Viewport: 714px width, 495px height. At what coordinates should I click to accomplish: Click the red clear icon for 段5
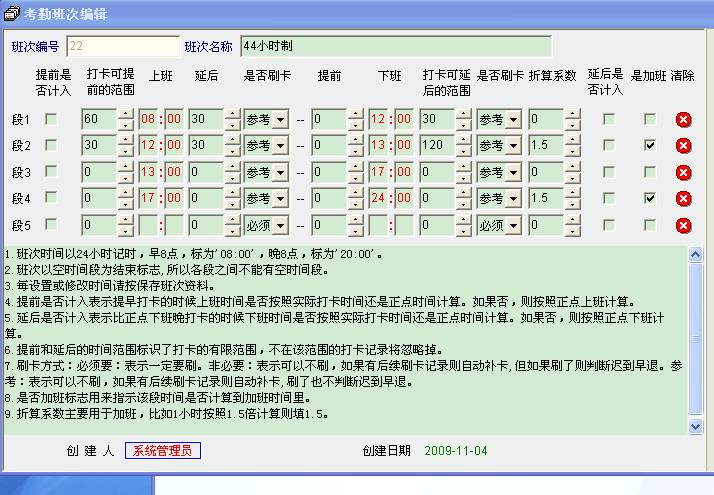coord(683,224)
